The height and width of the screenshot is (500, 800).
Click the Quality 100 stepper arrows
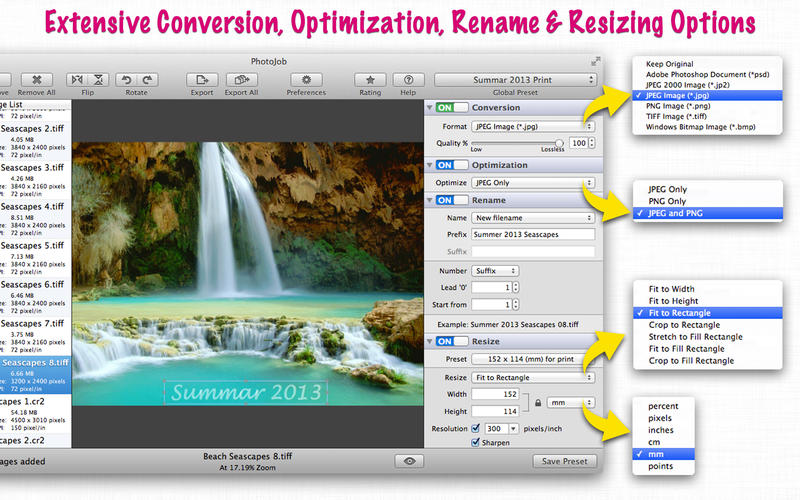click(x=592, y=143)
